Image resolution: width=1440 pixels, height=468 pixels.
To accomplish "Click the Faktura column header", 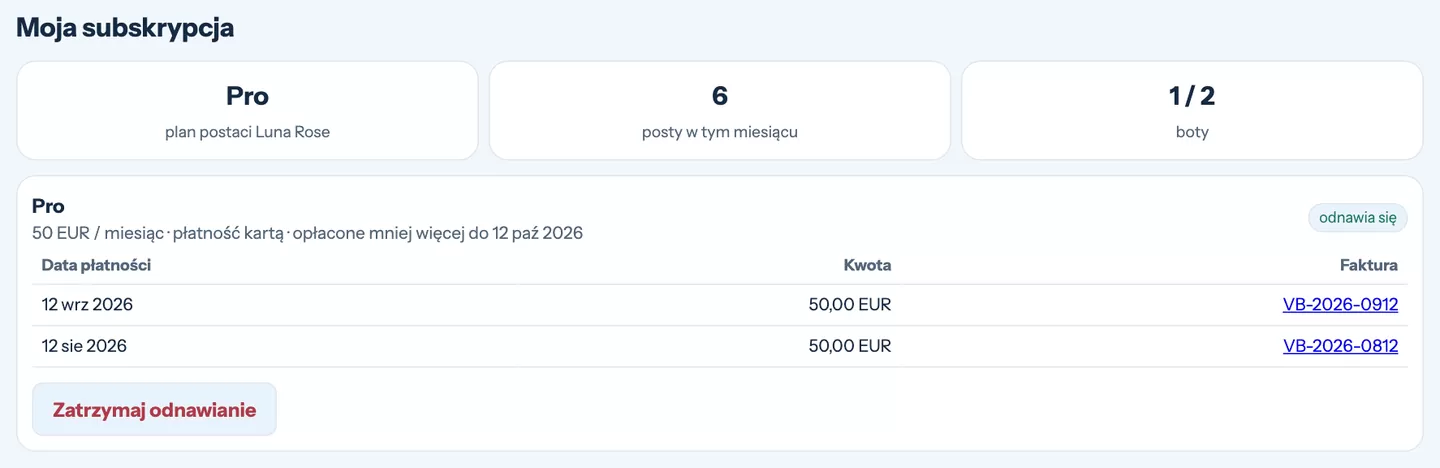I will (1368, 265).
